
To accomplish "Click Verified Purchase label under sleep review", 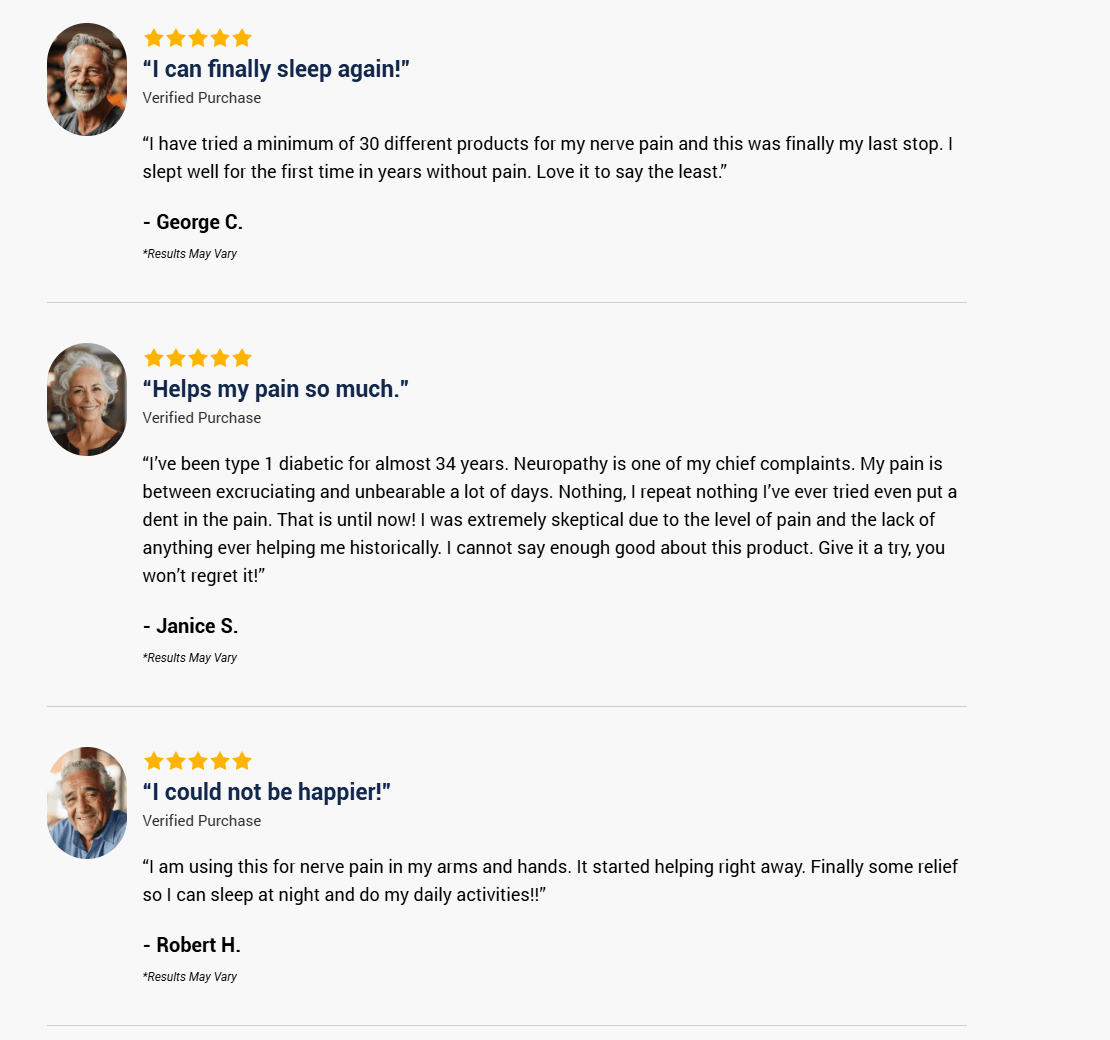I will click(202, 98).
